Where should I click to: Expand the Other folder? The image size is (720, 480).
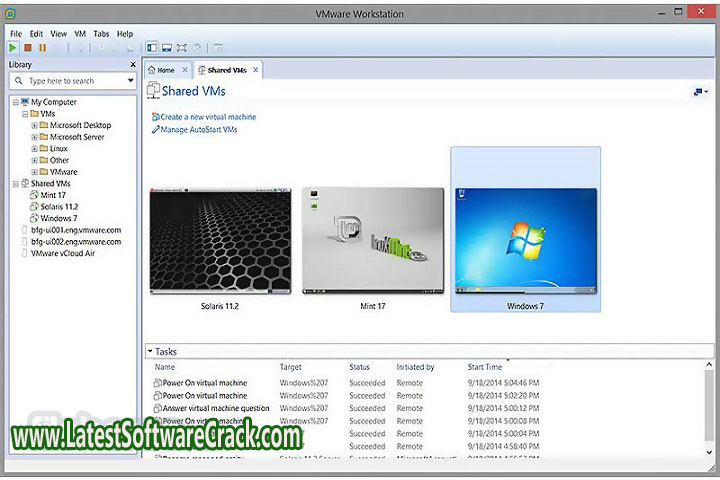[34, 160]
